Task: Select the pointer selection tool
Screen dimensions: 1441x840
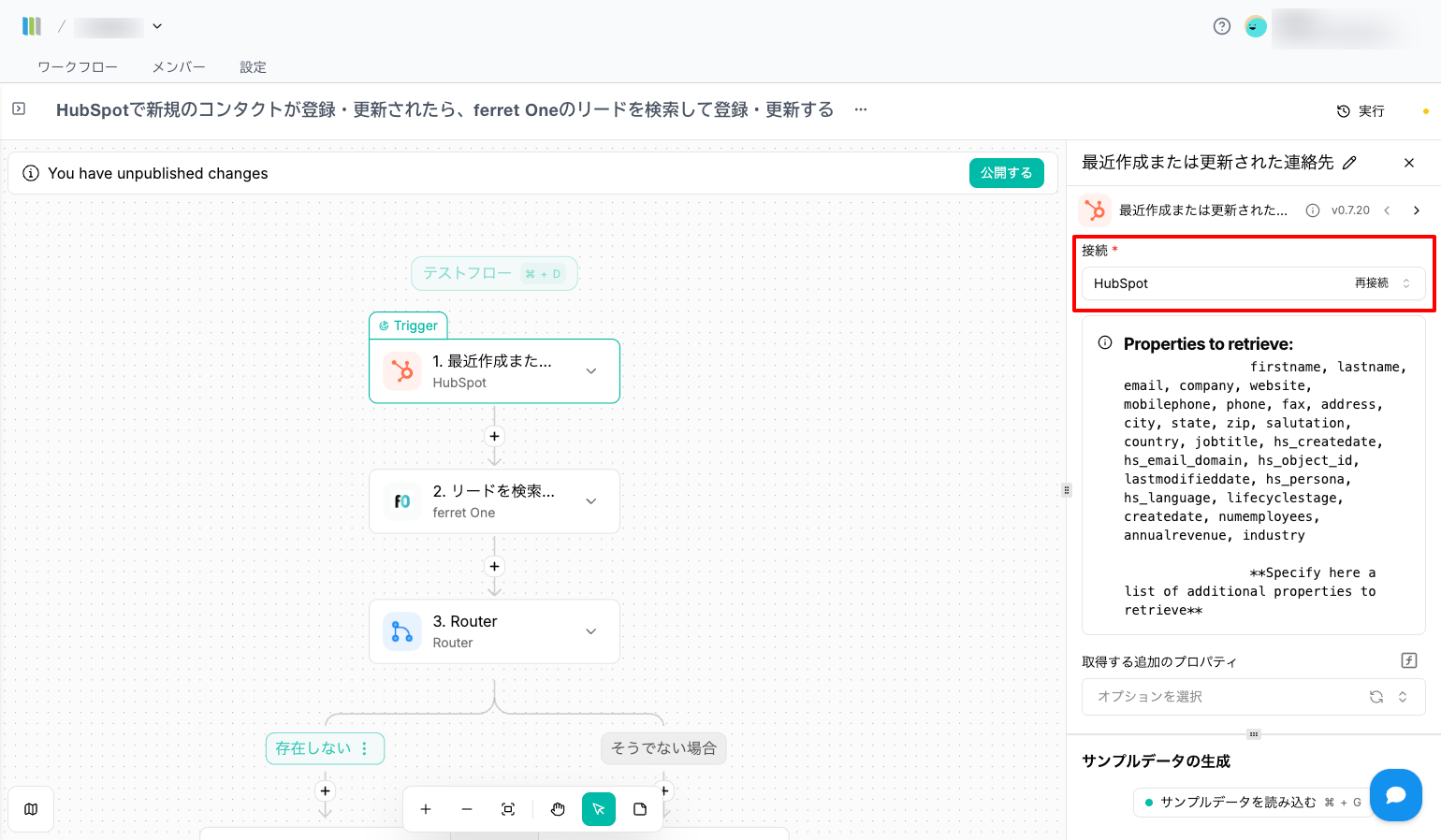Action: [x=599, y=809]
